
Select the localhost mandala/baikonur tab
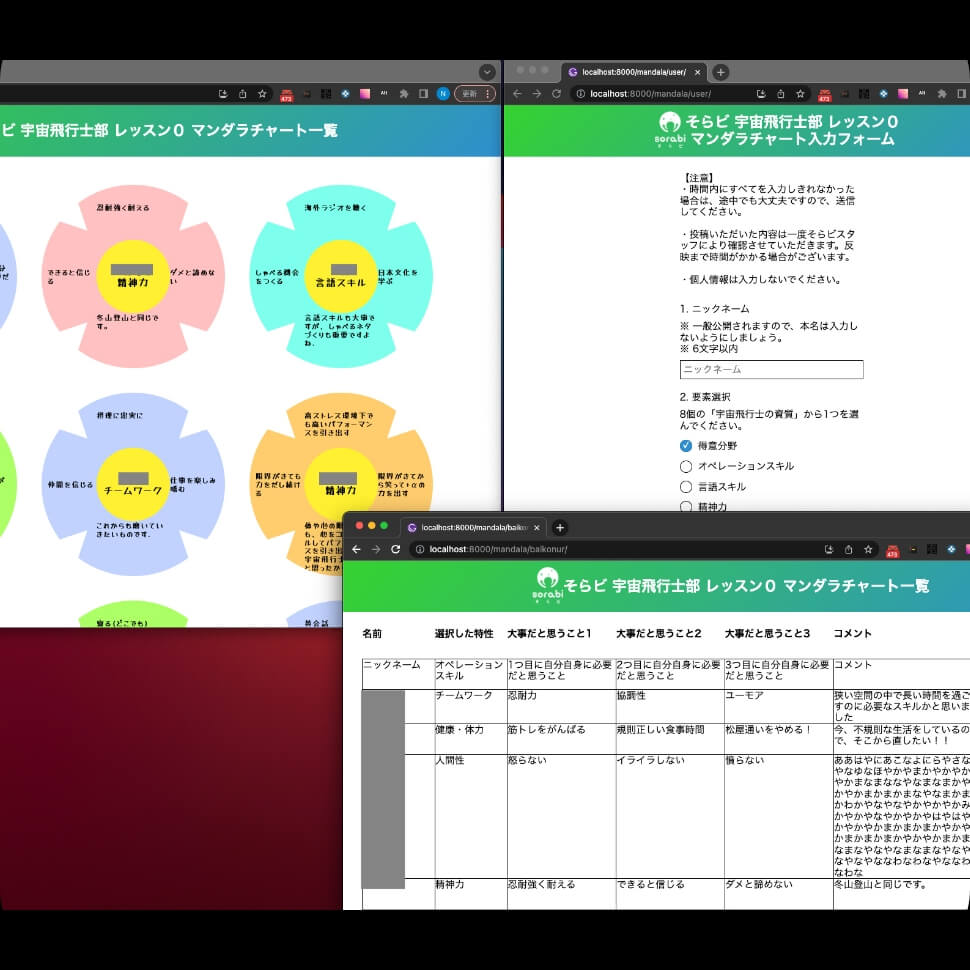coord(472,527)
